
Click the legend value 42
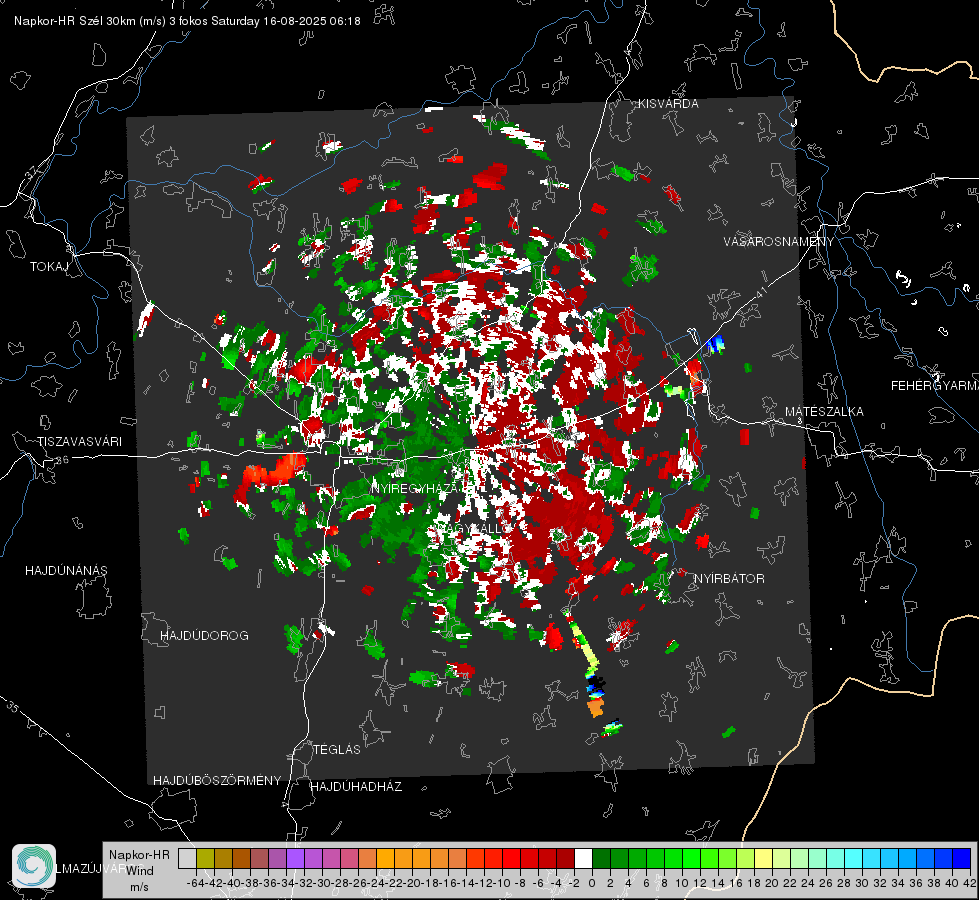click(x=969, y=884)
